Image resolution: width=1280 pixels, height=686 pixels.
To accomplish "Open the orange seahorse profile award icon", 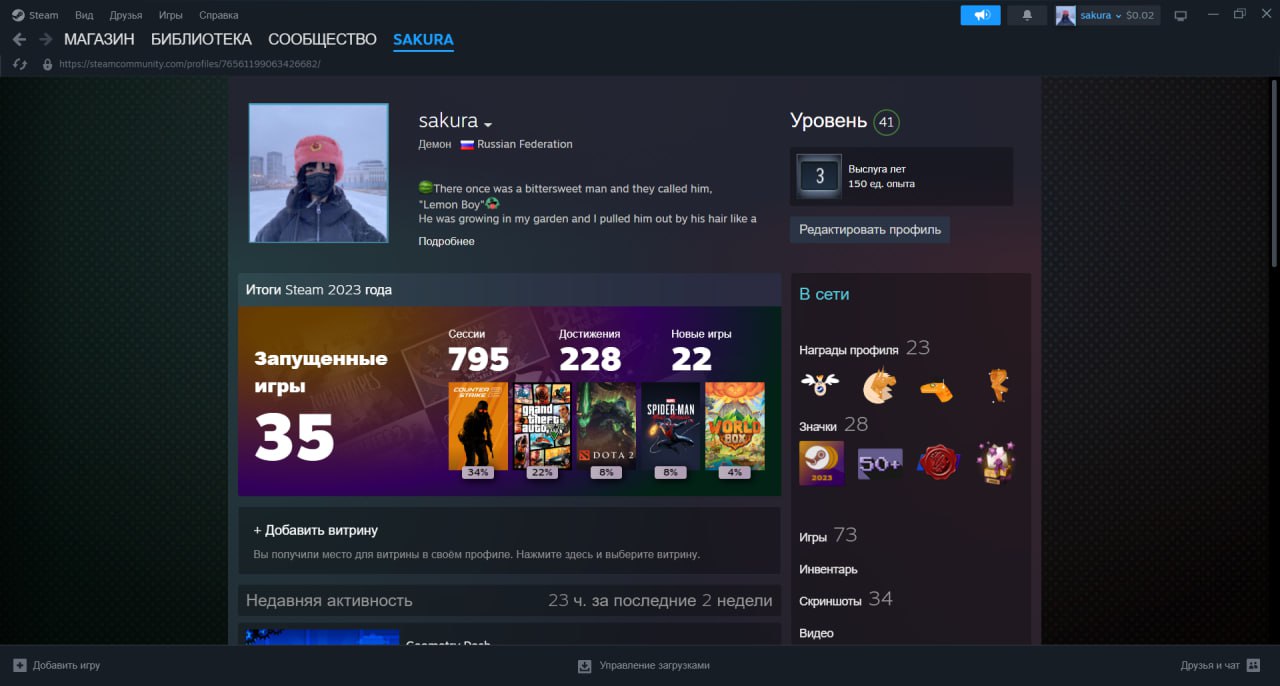I will pyautogui.click(x=998, y=385).
